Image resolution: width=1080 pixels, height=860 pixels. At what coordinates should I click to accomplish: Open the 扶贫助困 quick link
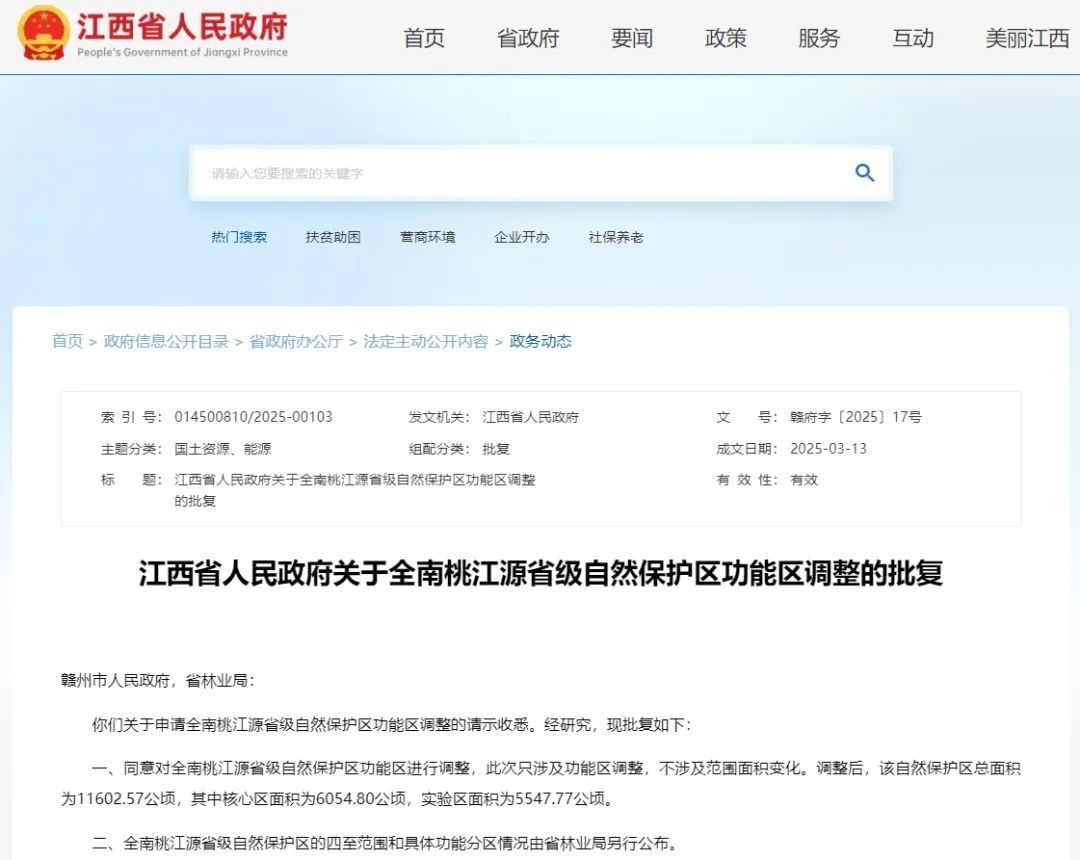(x=333, y=237)
